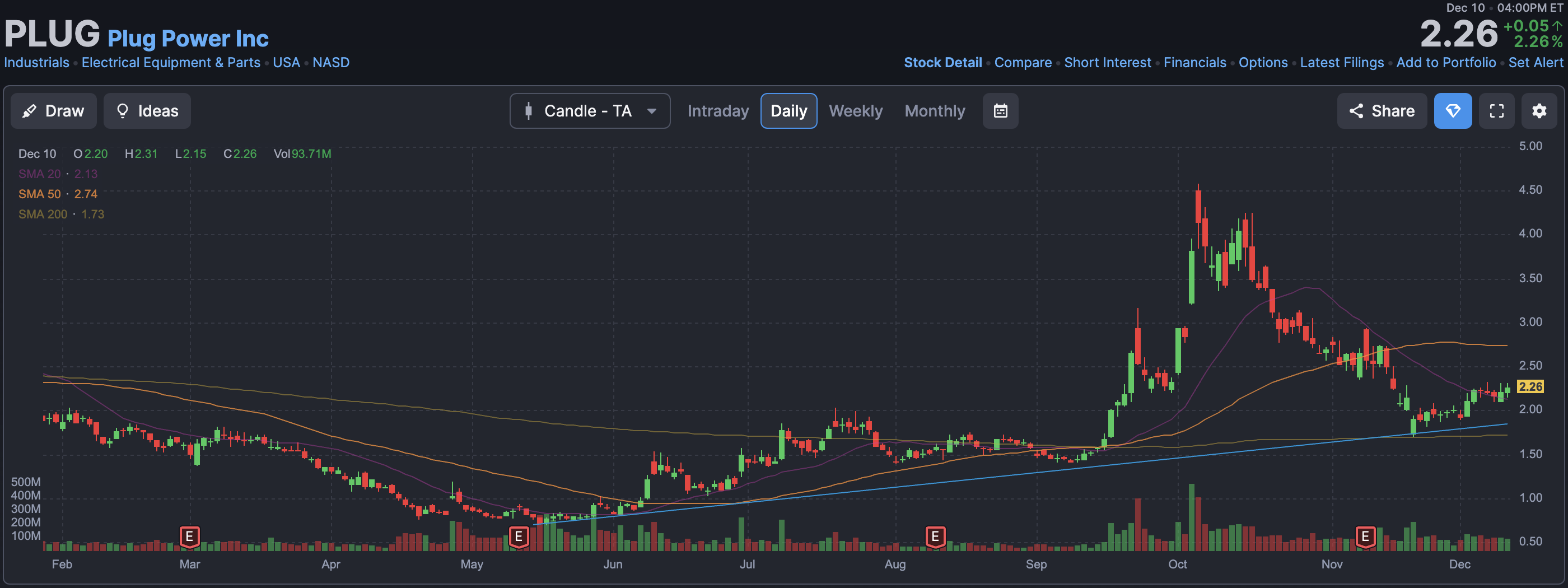The image size is (1568, 588).
Task: Open the Industrials sector link
Action: coord(36,63)
